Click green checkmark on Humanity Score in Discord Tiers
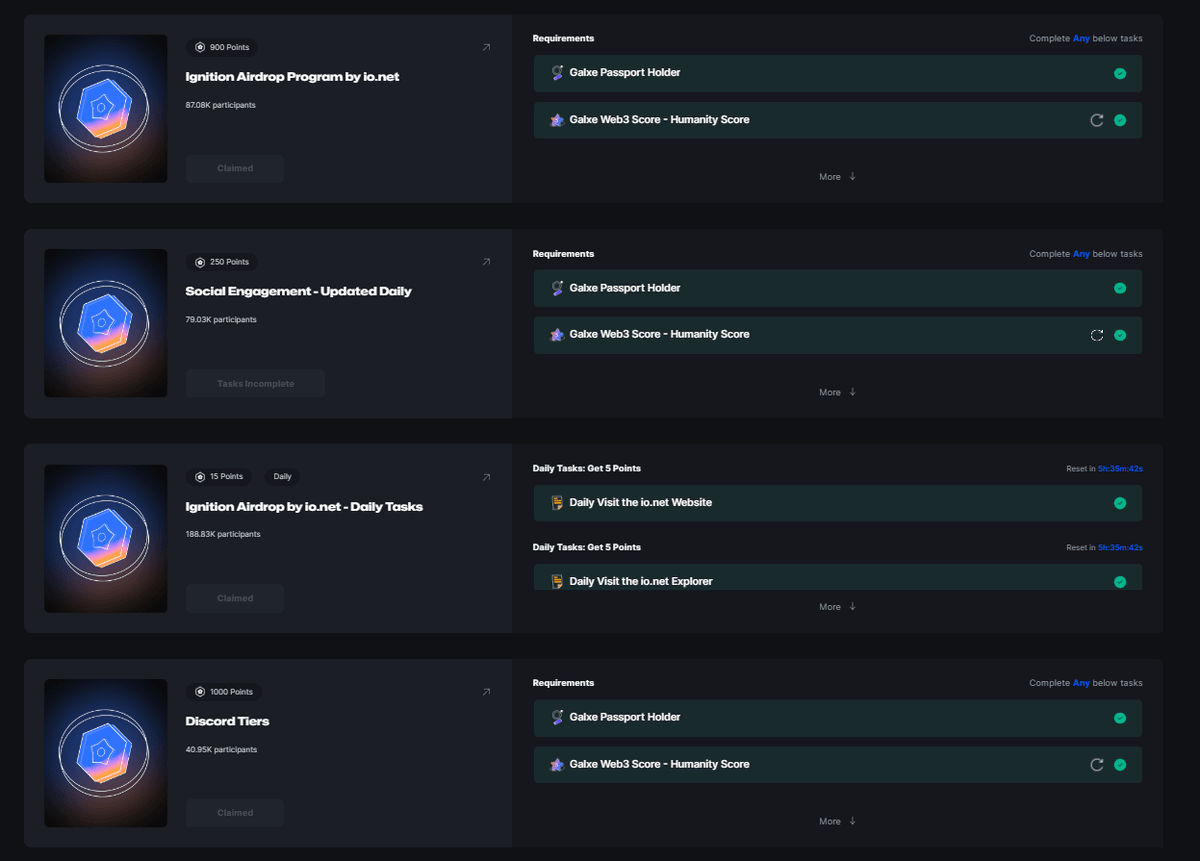Screen dimensions: 1200x861 (x=1120, y=765)
